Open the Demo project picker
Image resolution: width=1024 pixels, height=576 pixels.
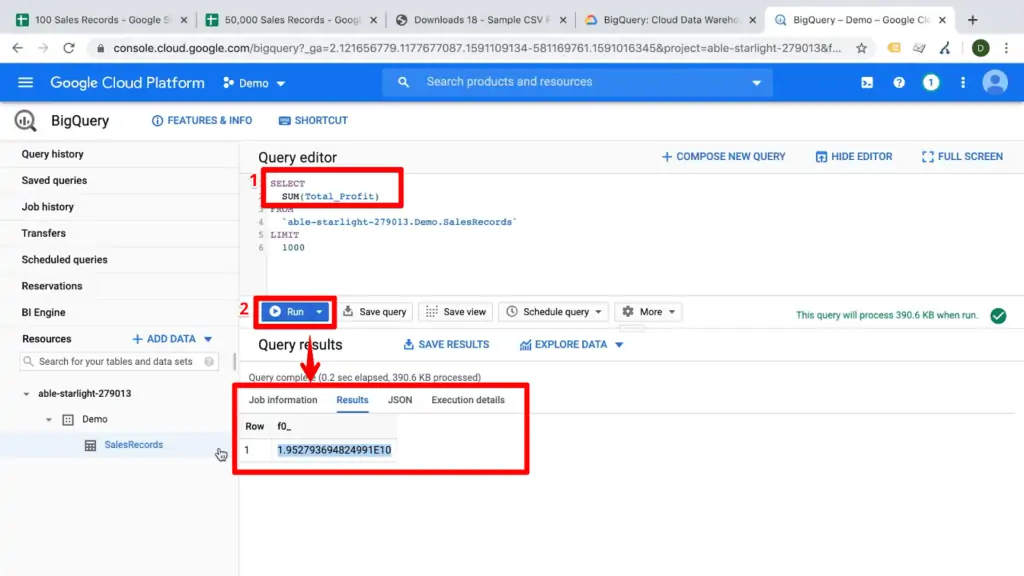(x=253, y=84)
